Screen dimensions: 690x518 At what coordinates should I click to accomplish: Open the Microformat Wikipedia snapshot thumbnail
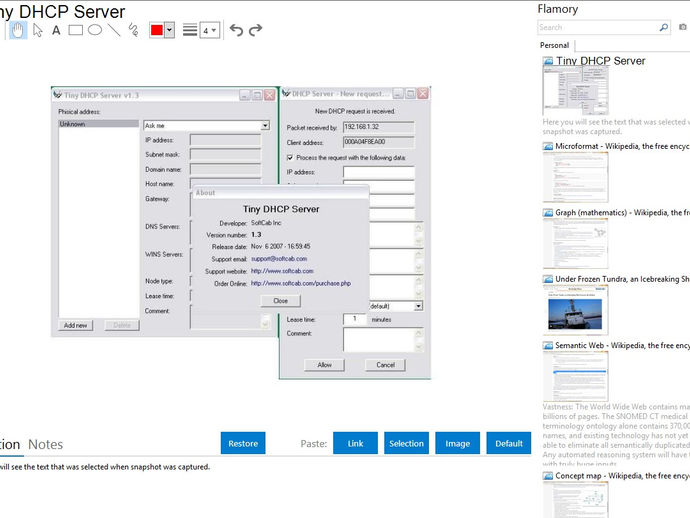(576, 177)
